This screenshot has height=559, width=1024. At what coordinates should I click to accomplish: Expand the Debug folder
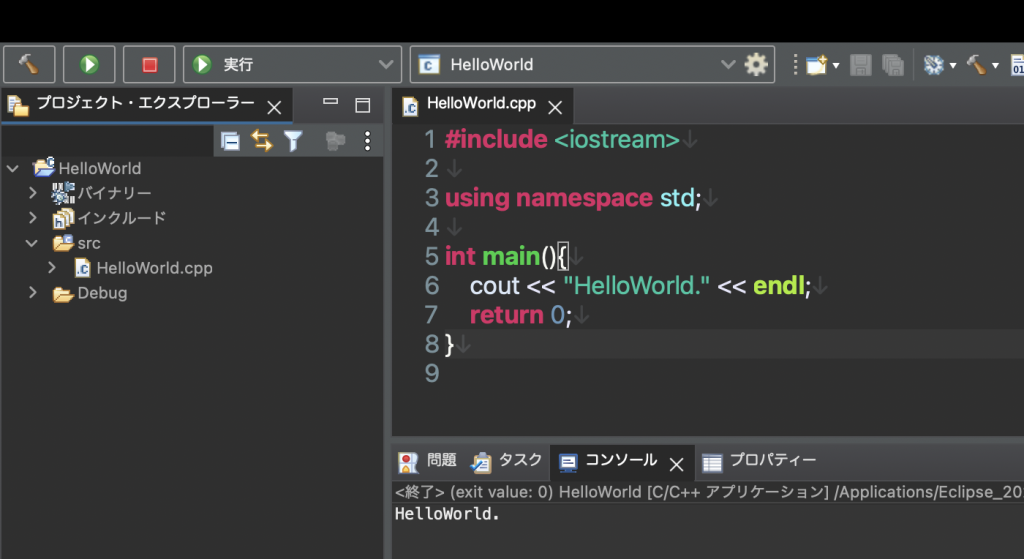pos(33,293)
